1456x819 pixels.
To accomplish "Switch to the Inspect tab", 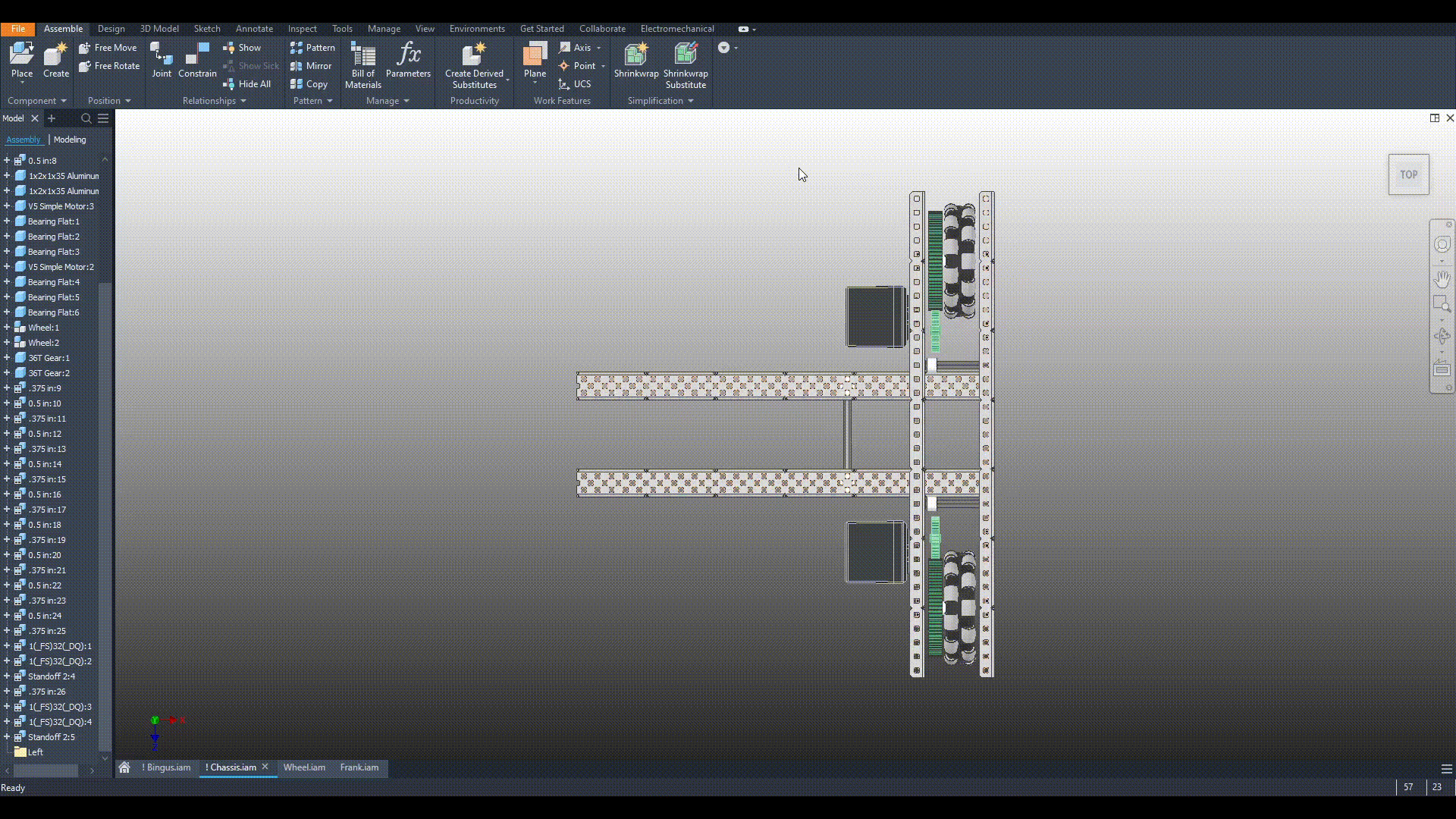I will click(302, 29).
